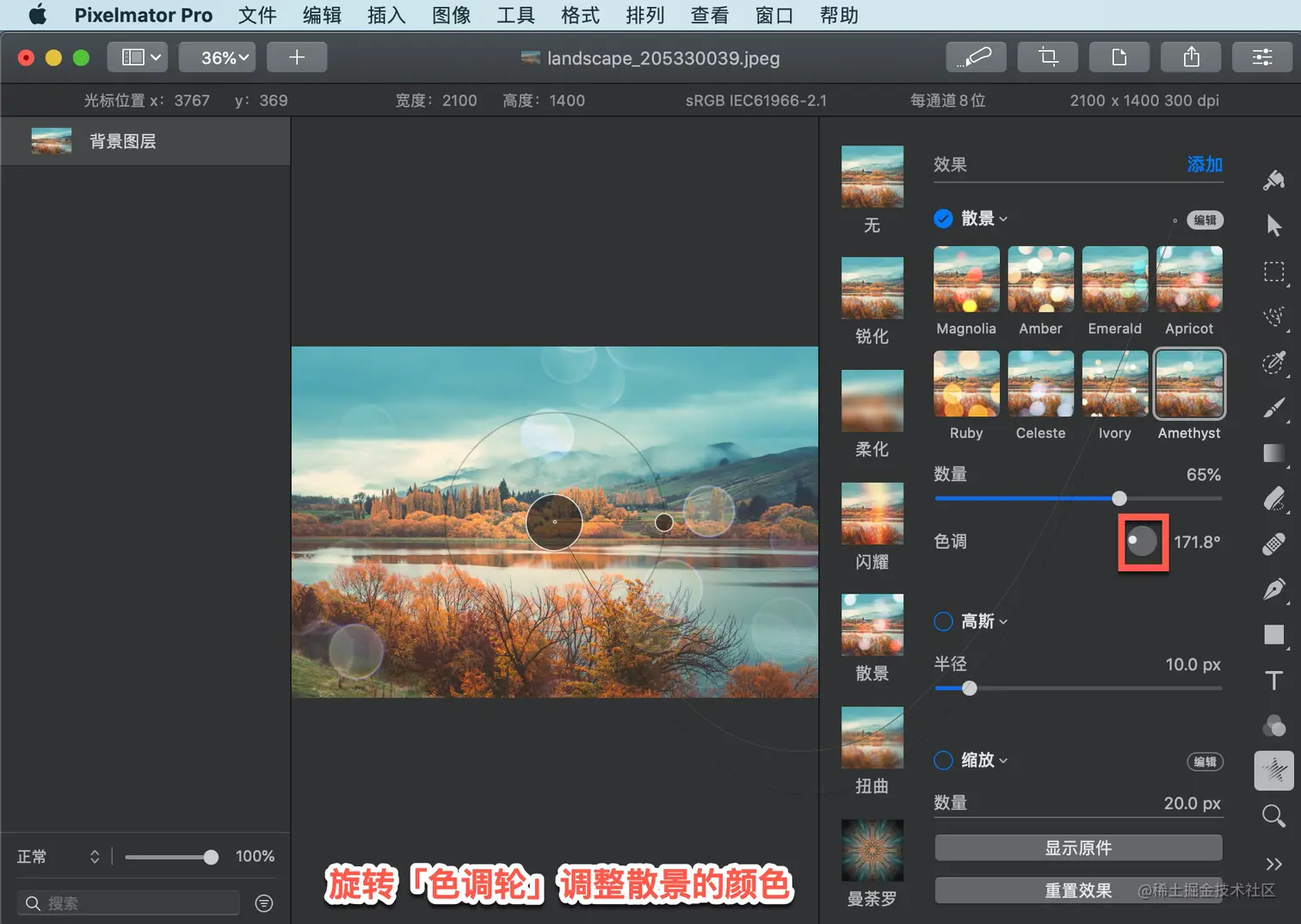
Task: Click the 重置效果 button
Action: coord(1078,890)
